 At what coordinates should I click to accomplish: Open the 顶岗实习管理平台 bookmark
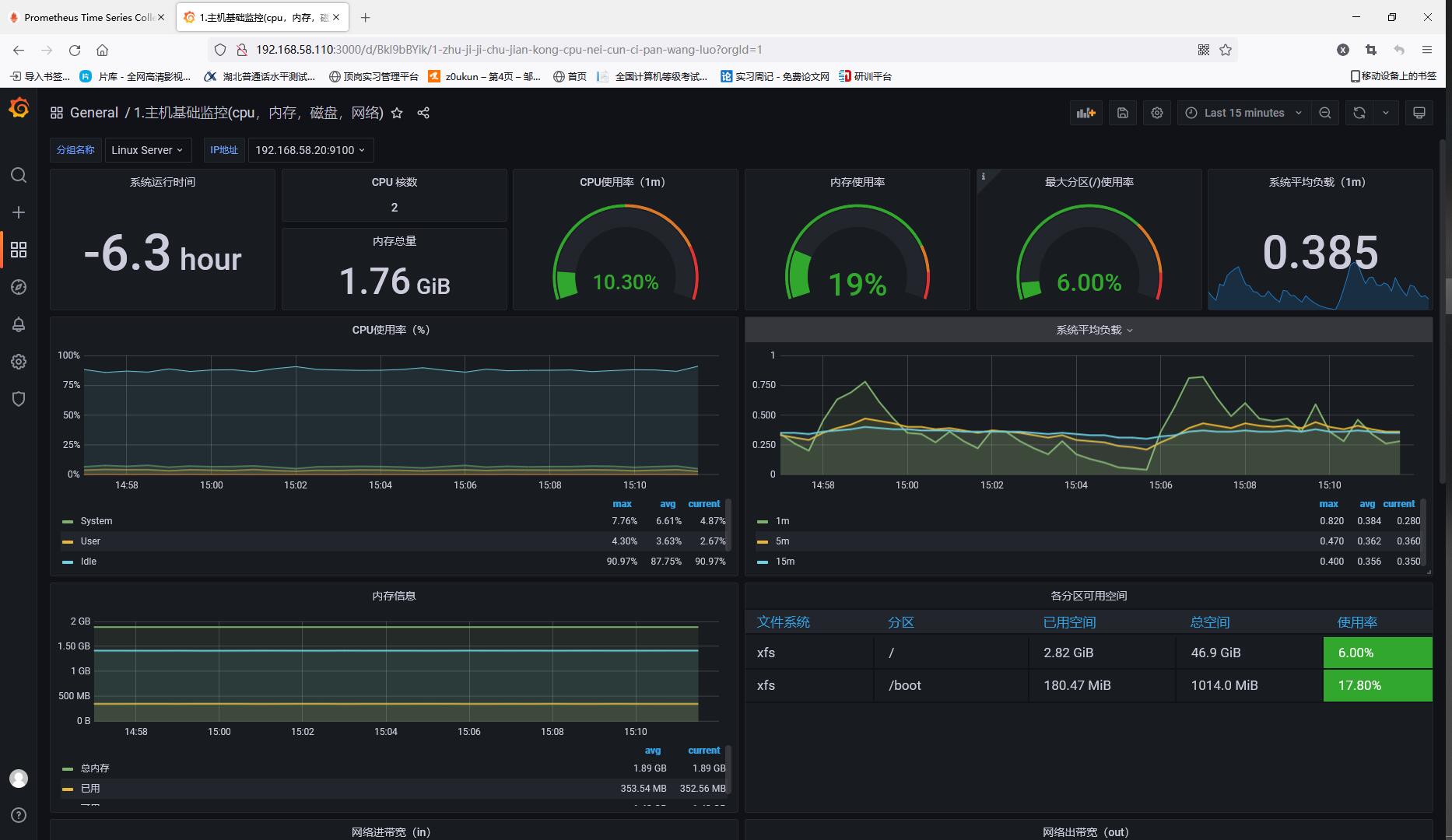coord(374,76)
